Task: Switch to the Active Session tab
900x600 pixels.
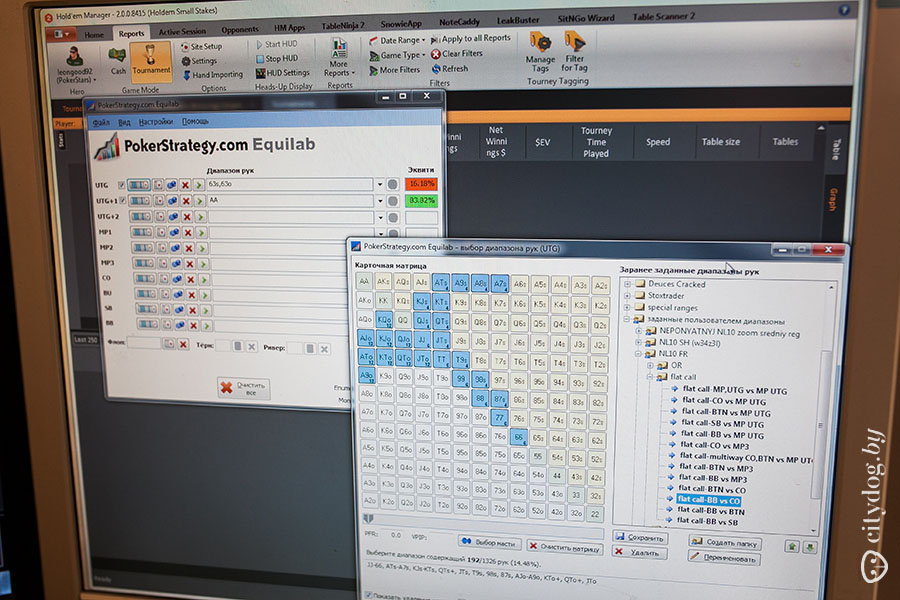Action: (x=182, y=32)
